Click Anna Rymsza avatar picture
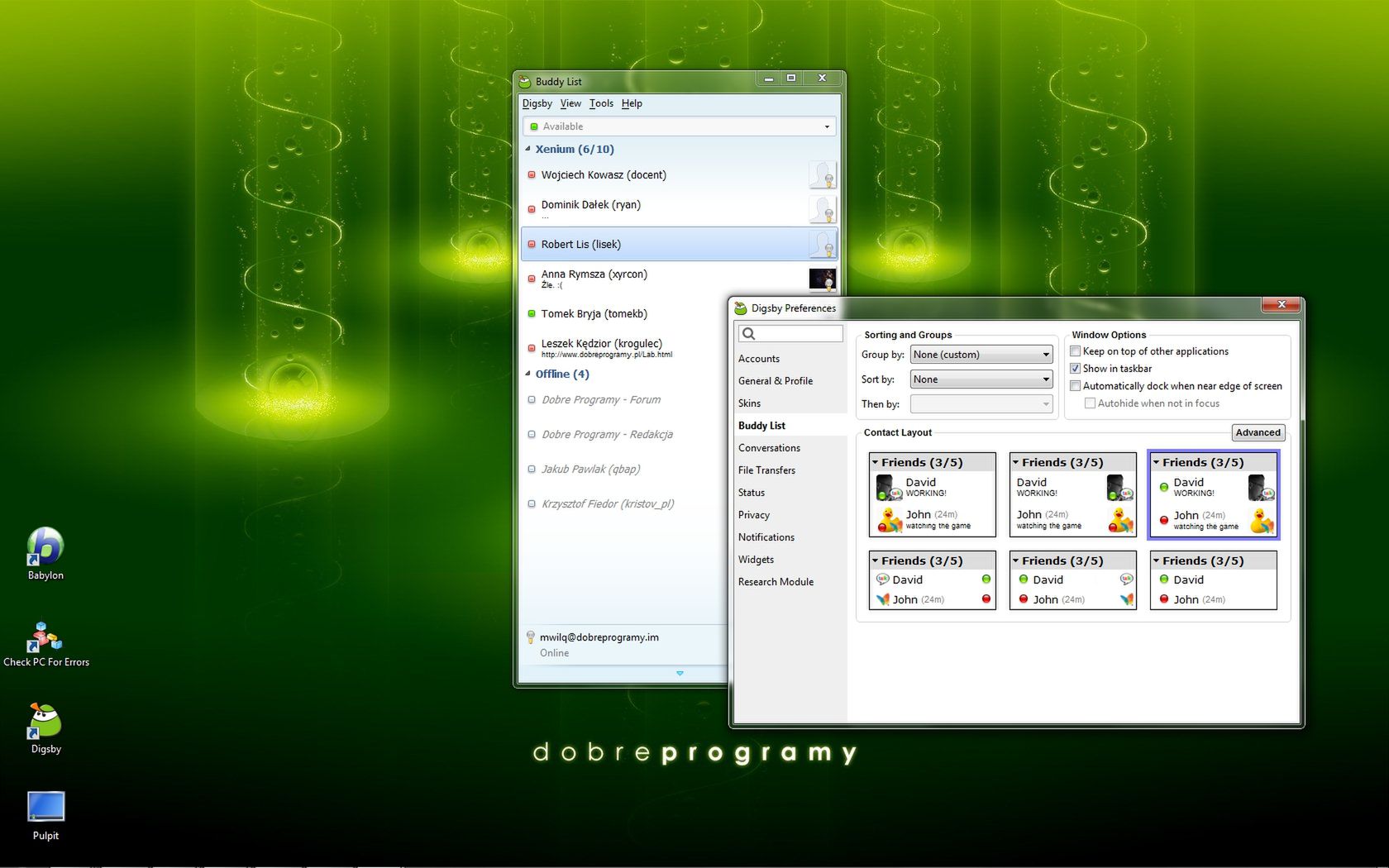 822,279
